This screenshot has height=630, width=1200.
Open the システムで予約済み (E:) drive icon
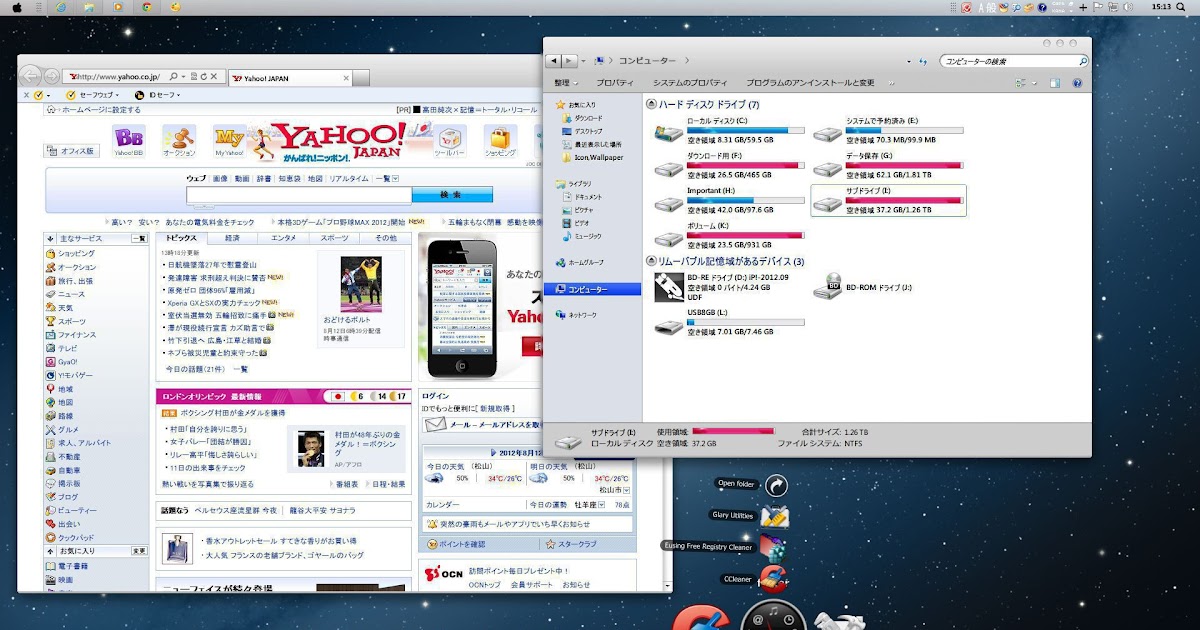click(x=828, y=134)
